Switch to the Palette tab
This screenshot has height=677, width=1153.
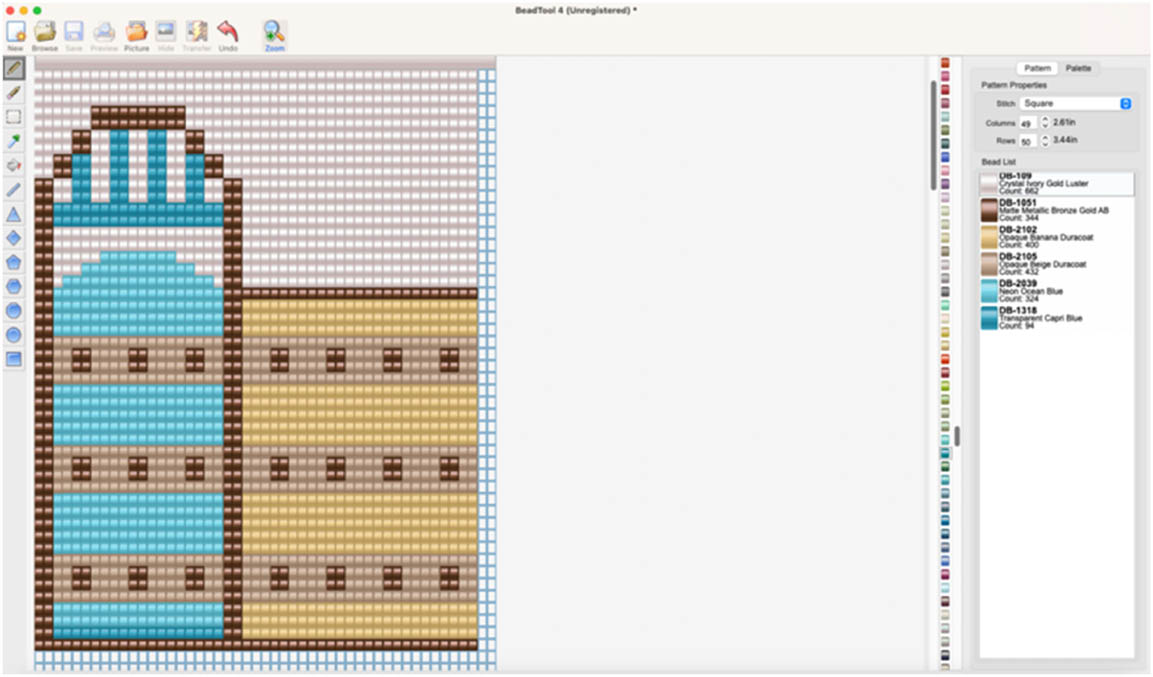click(x=1078, y=68)
